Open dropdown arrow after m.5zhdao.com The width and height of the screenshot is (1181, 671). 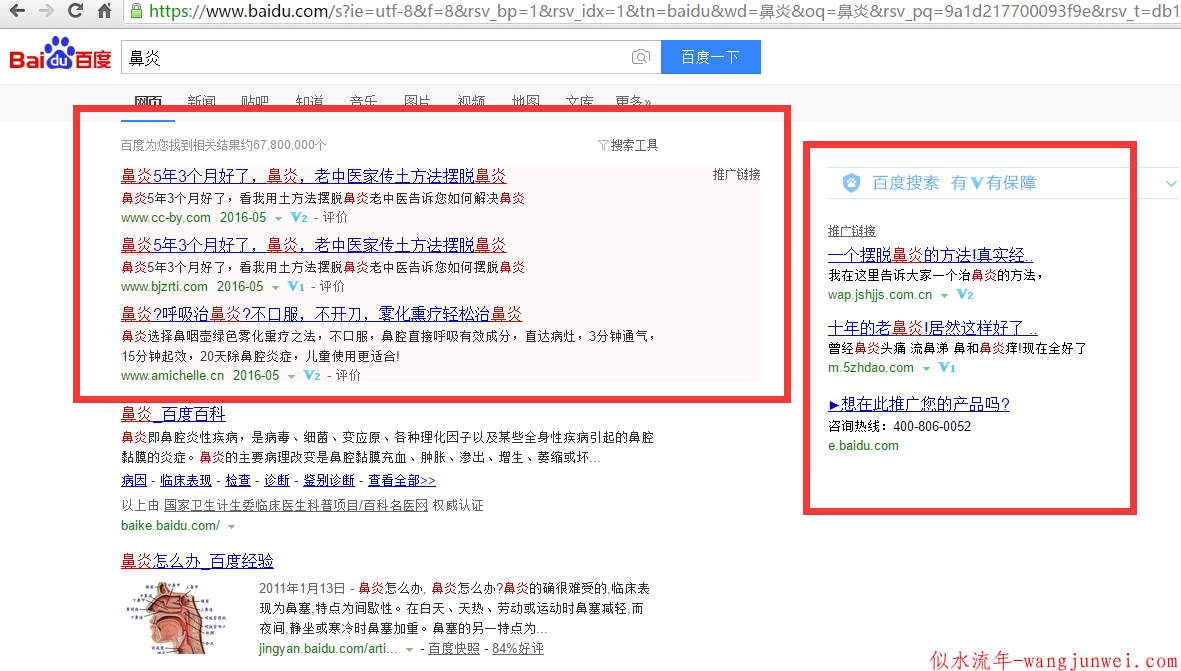point(926,368)
